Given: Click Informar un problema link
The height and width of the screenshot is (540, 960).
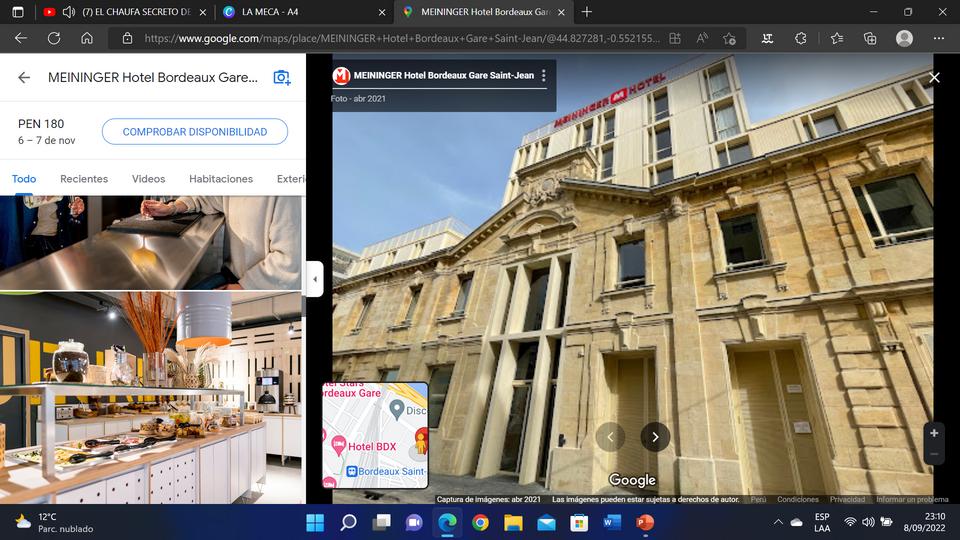Looking at the screenshot, I should [x=912, y=500].
